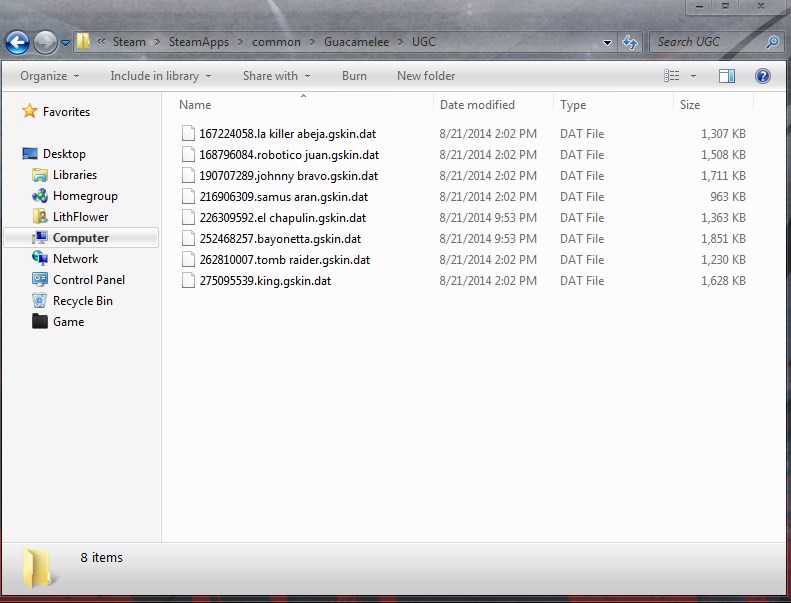
Task: Open the view options dropdown arrow
Action: pos(693,76)
